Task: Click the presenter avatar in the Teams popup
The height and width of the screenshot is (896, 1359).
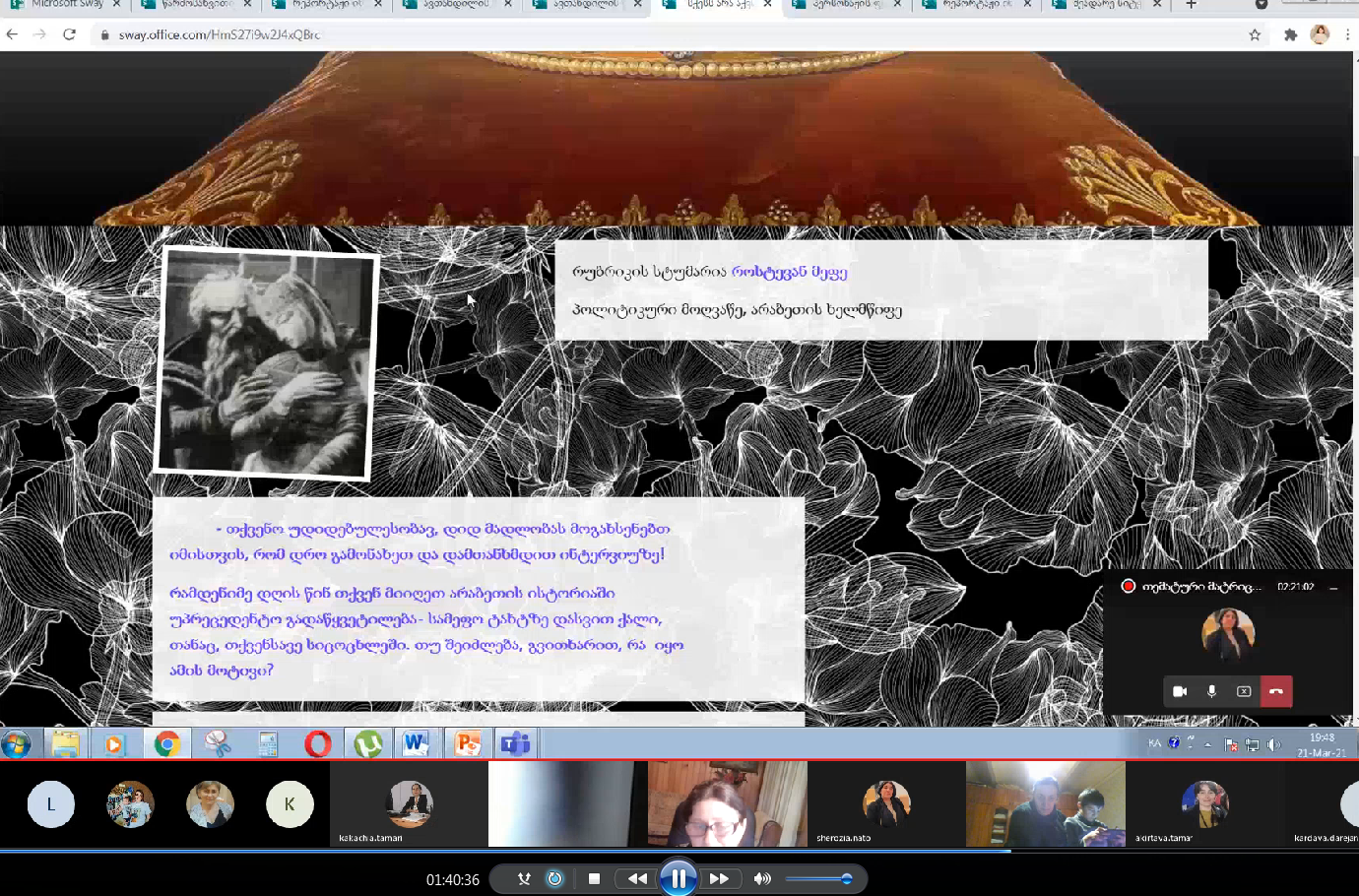Action: (1228, 633)
